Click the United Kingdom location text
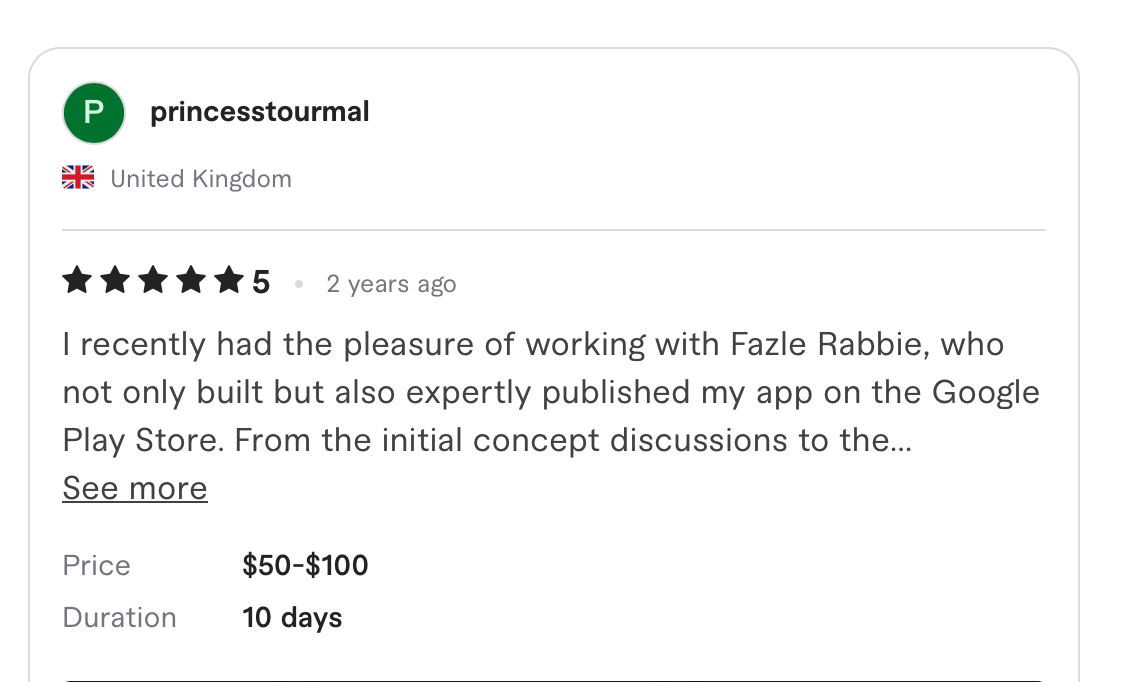This screenshot has height=682, width=1122. (200, 178)
